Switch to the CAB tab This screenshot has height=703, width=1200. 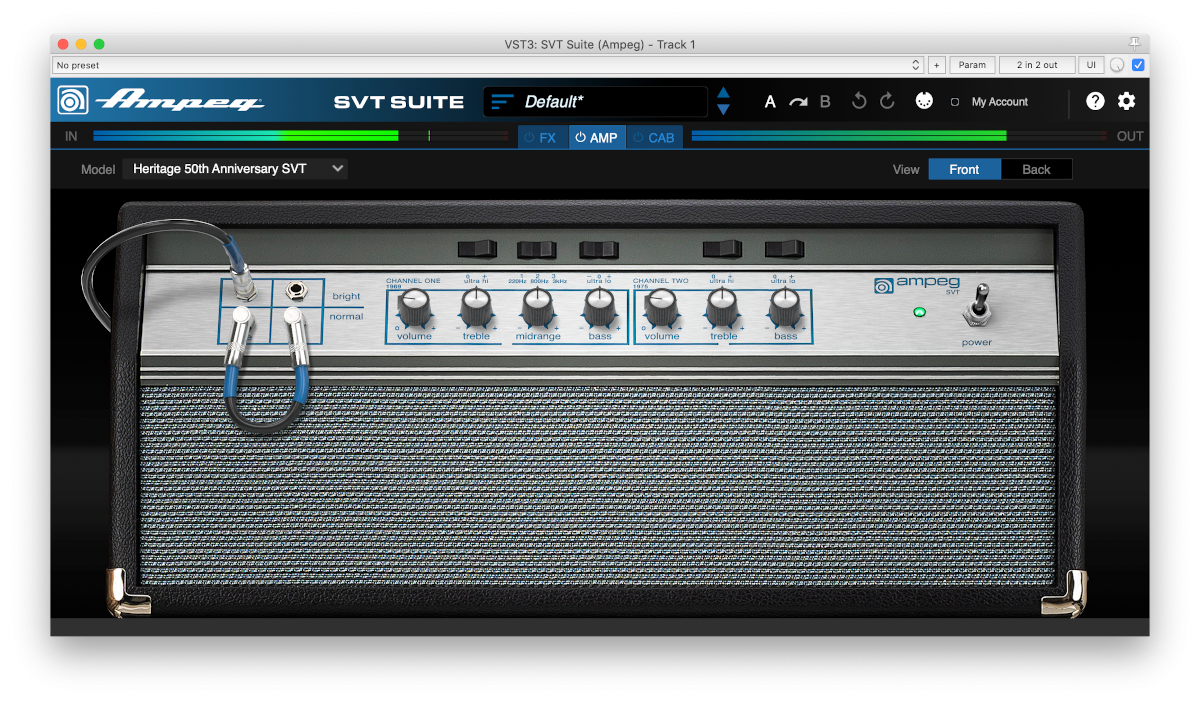click(x=654, y=137)
